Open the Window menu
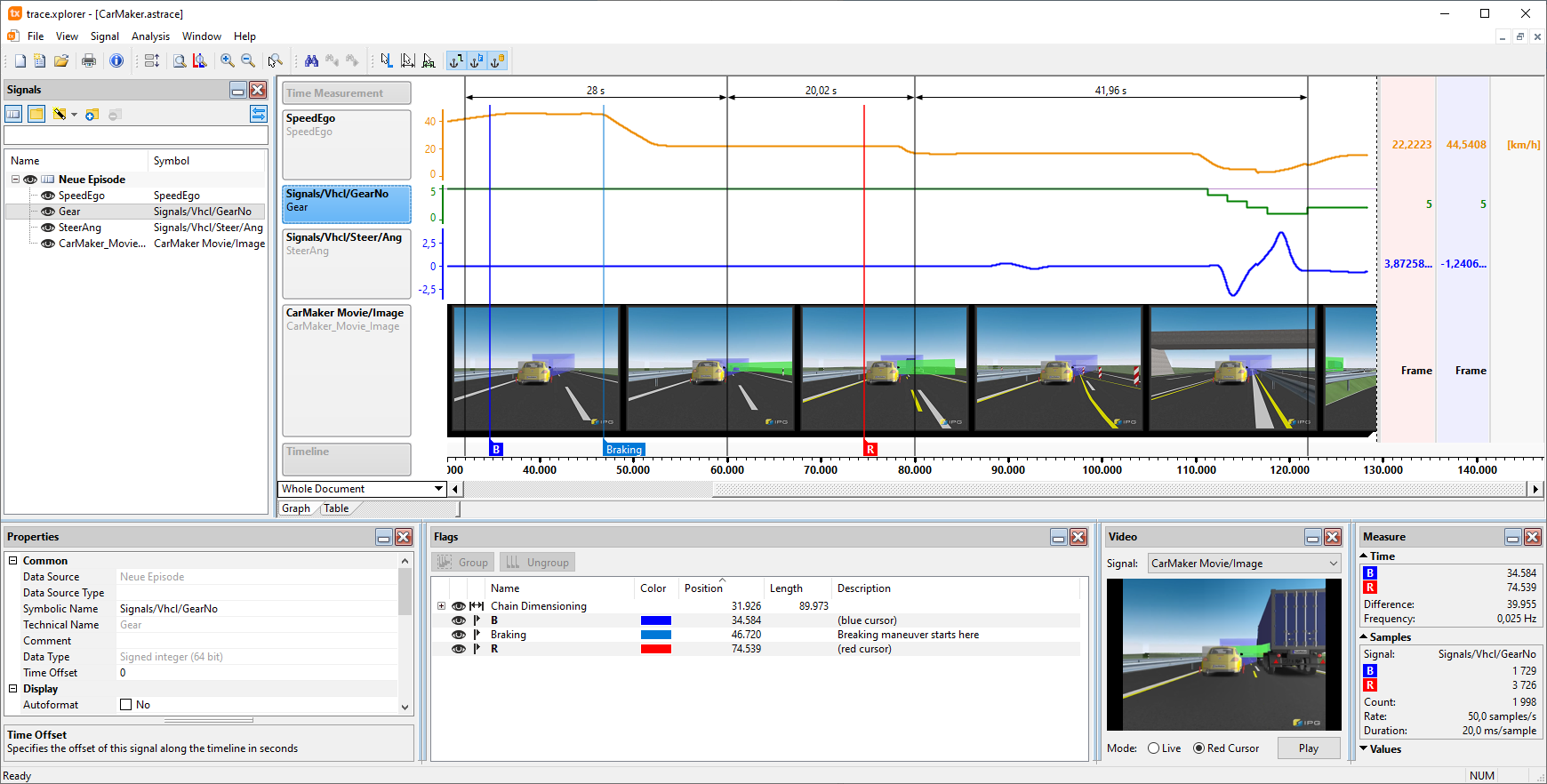The height and width of the screenshot is (784, 1547). point(202,36)
